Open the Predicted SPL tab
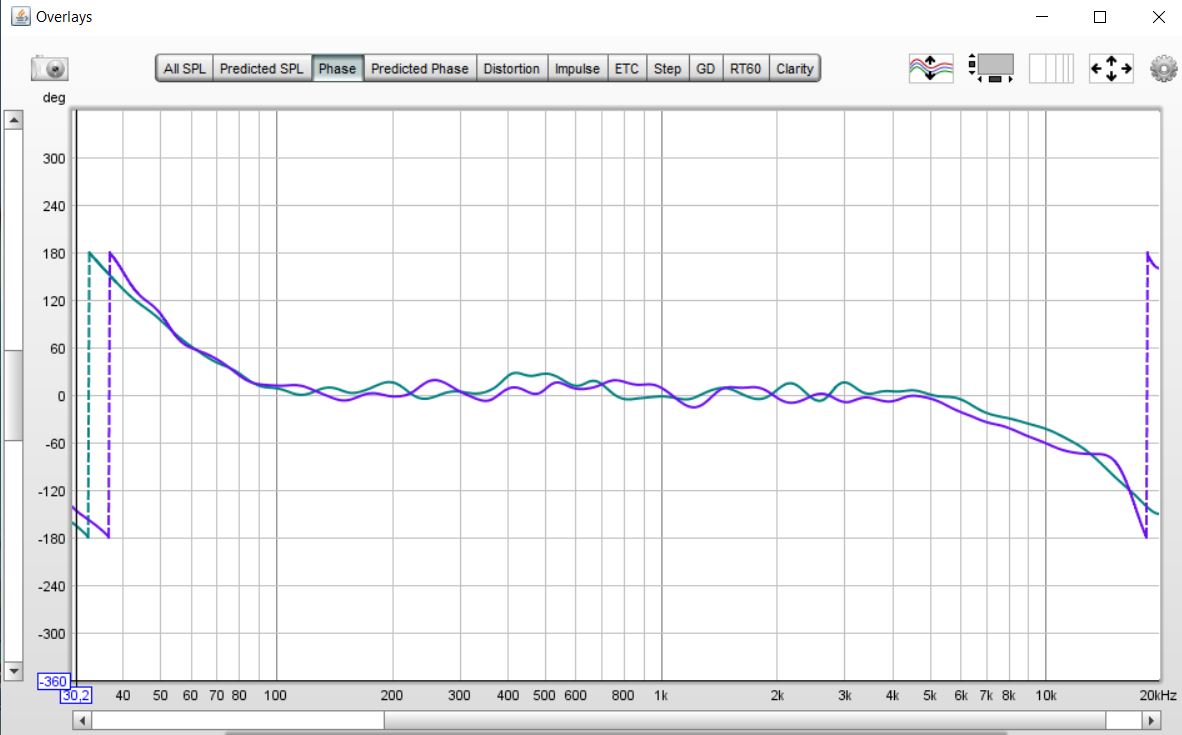Viewport: 1182px width, 735px height. click(261, 69)
